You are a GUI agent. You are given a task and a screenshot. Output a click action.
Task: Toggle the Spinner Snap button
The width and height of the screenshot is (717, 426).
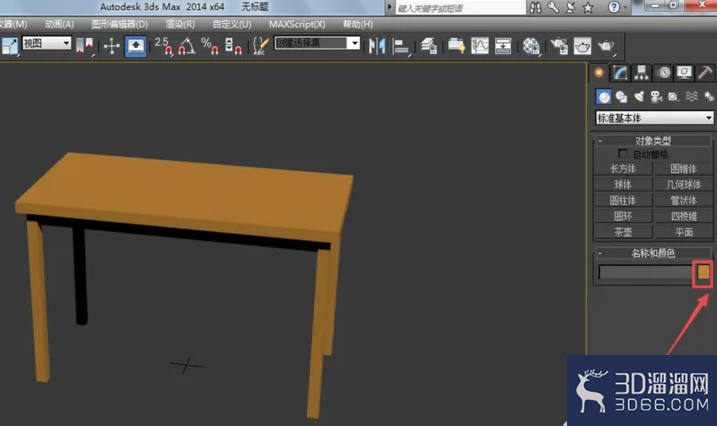point(233,46)
